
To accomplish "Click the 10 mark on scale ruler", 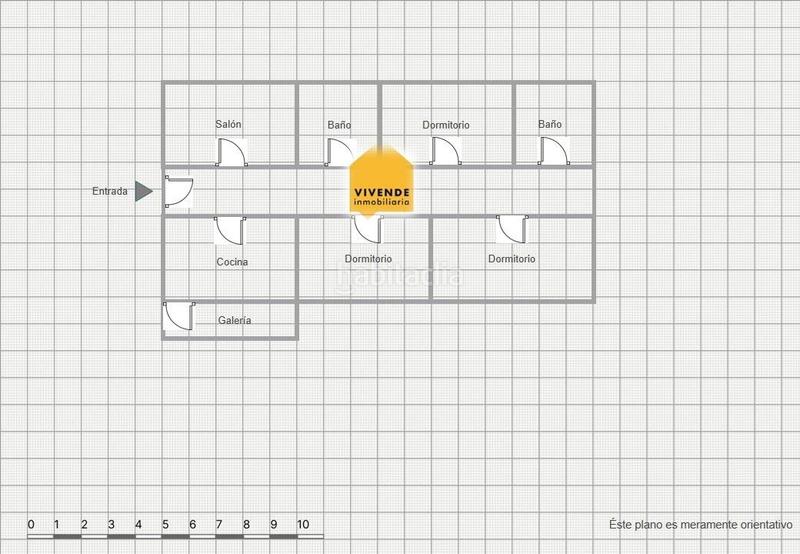I will coord(303,524).
